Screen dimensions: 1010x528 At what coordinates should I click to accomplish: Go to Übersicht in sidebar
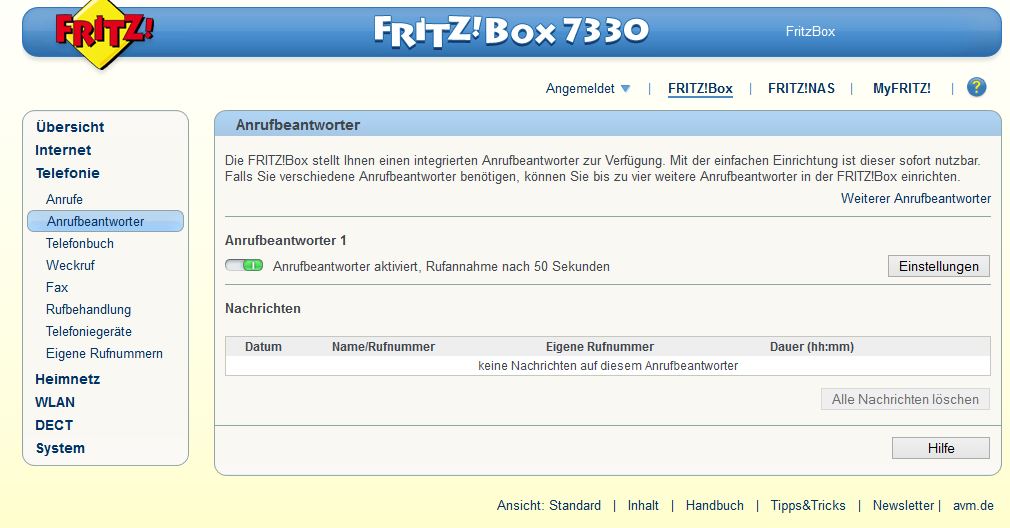[70, 127]
